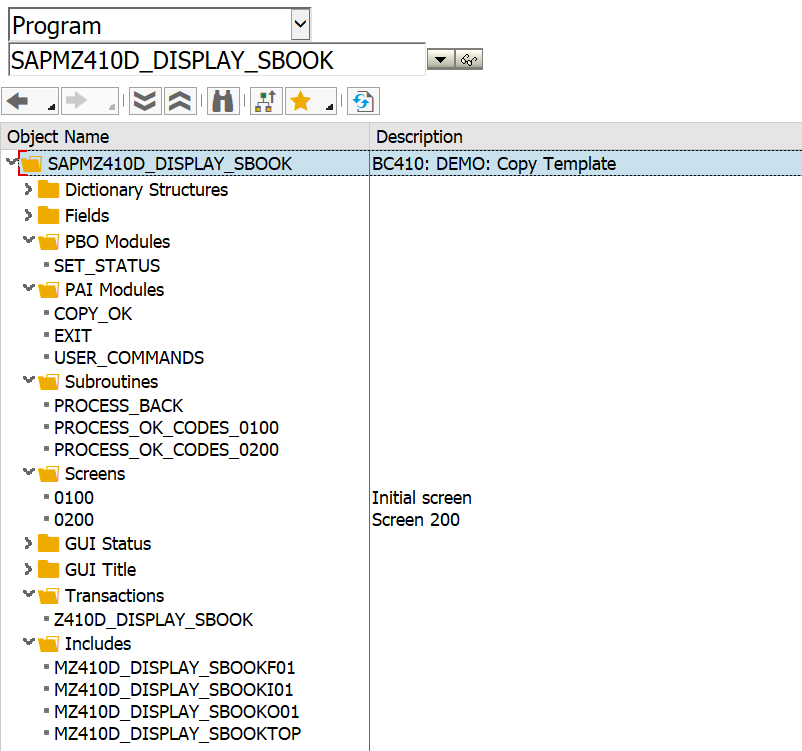802x751 pixels.
Task: Expand the GUI Status folder
Action: (28, 543)
